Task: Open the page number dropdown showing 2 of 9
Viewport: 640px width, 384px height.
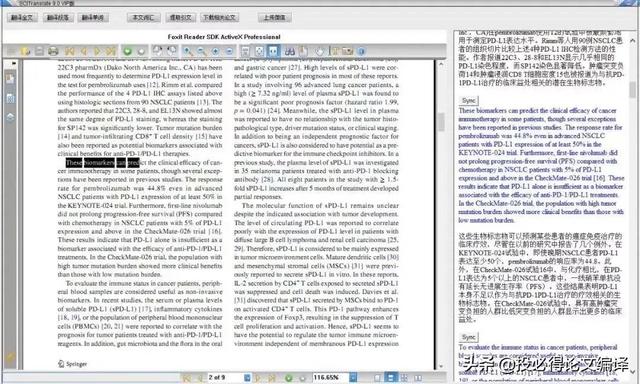Action: point(247,377)
